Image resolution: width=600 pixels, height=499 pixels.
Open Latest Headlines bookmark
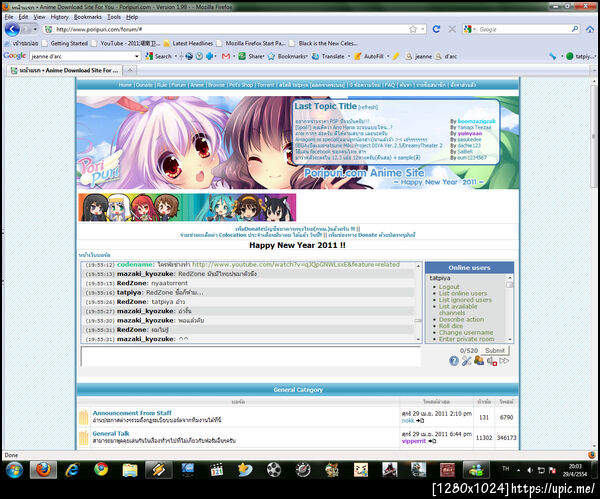click(188, 43)
